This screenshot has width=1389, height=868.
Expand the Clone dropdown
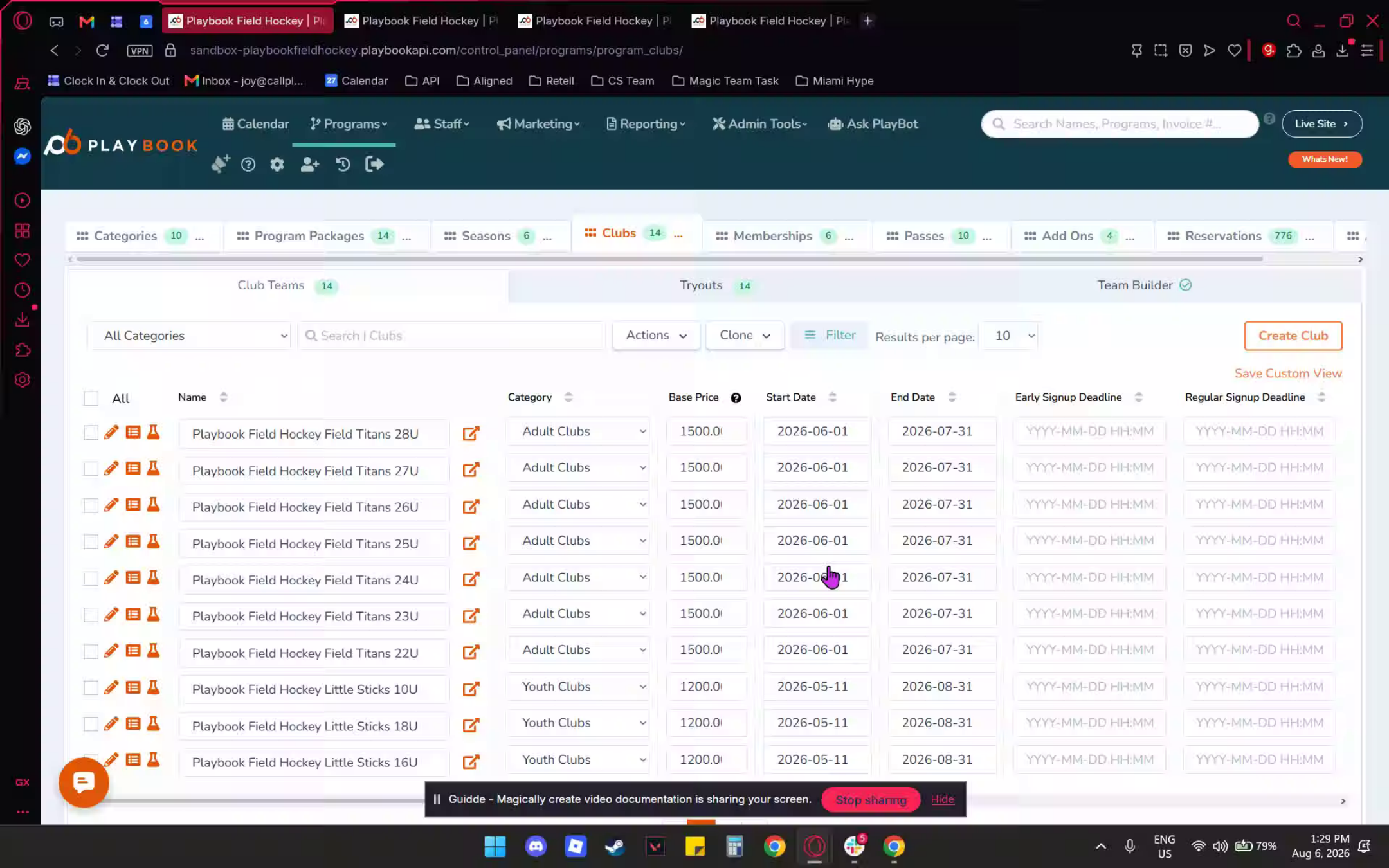click(x=745, y=336)
